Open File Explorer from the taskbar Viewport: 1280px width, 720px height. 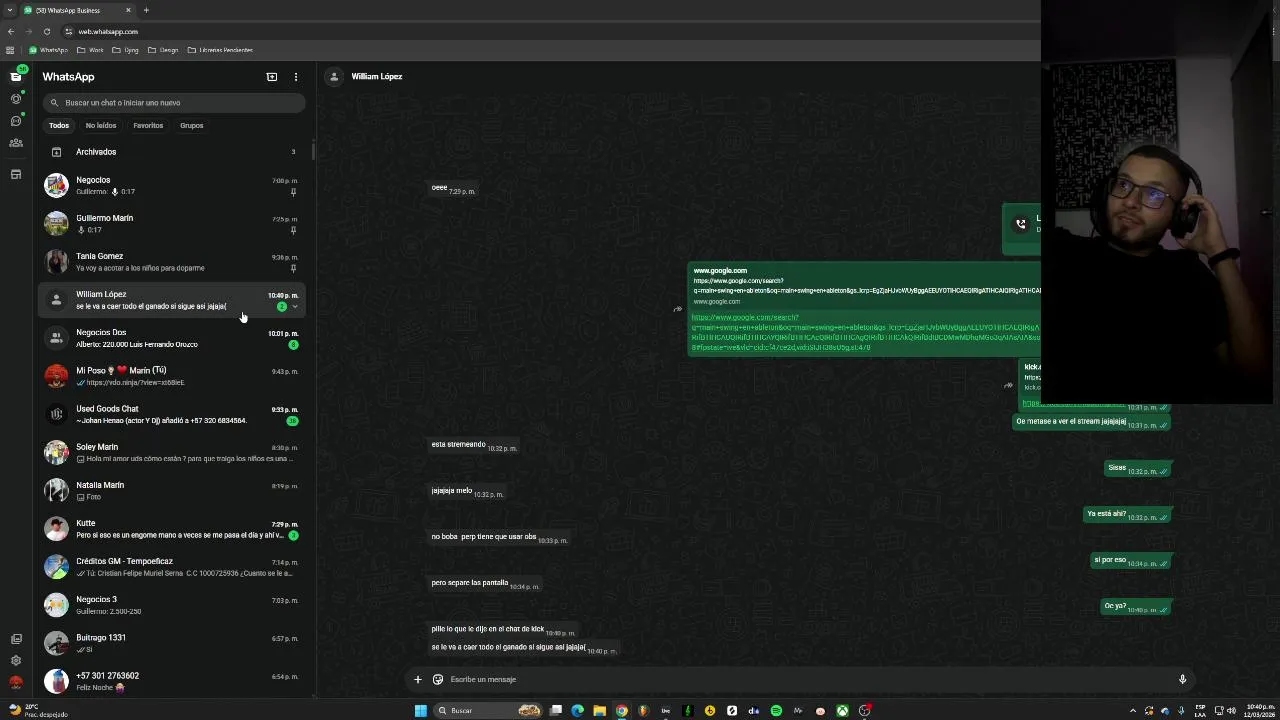point(600,711)
